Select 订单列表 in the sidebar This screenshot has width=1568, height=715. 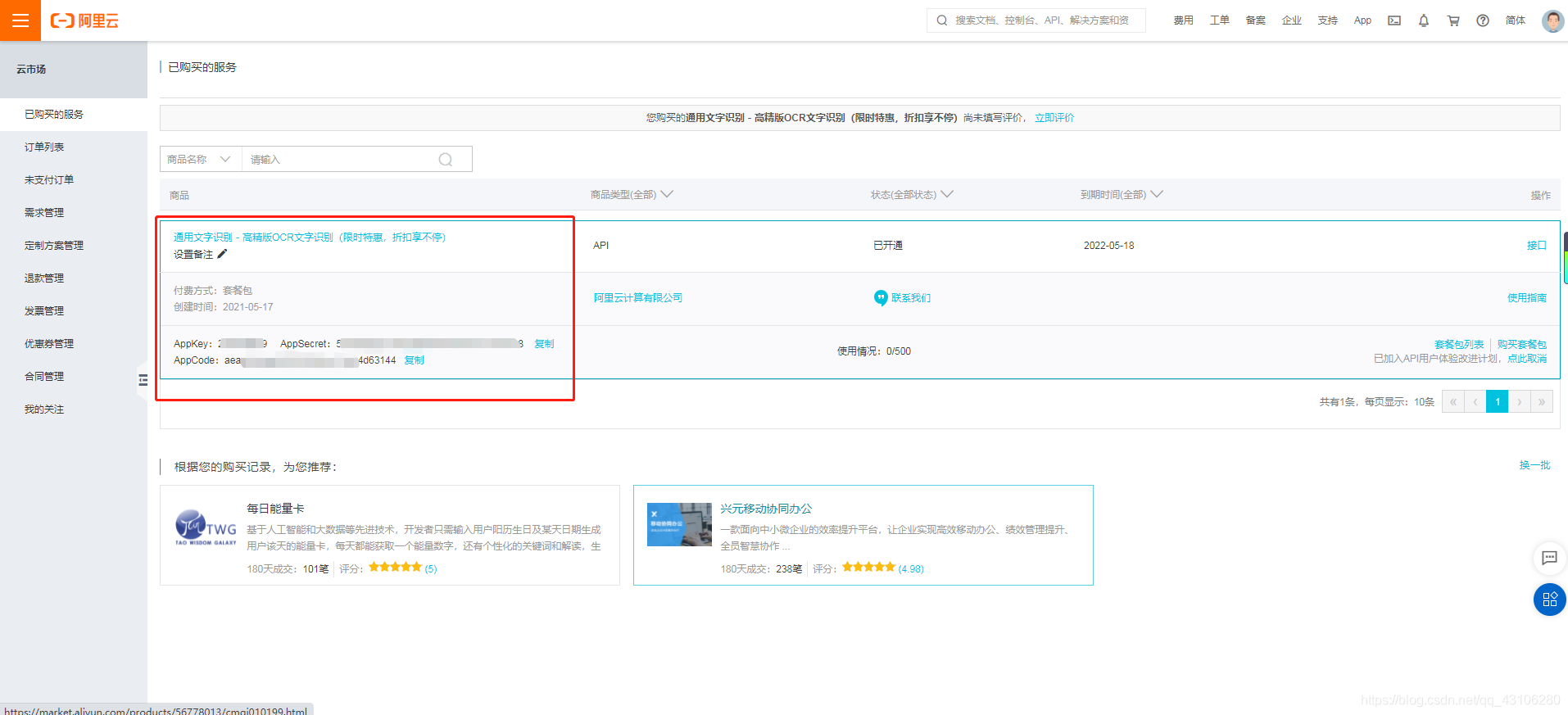coord(74,147)
